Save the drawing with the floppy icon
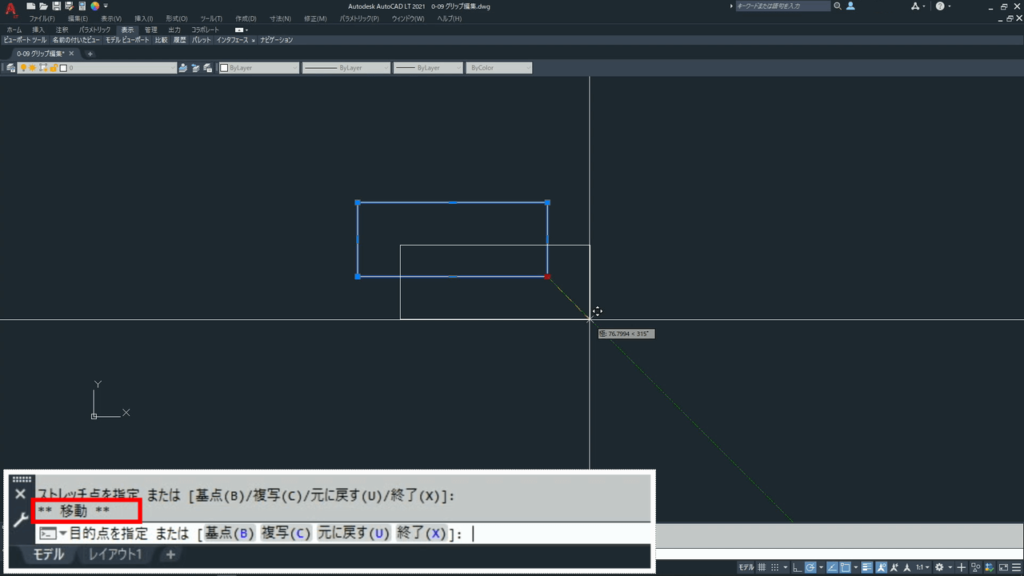1024x576 pixels. [x=56, y=6]
